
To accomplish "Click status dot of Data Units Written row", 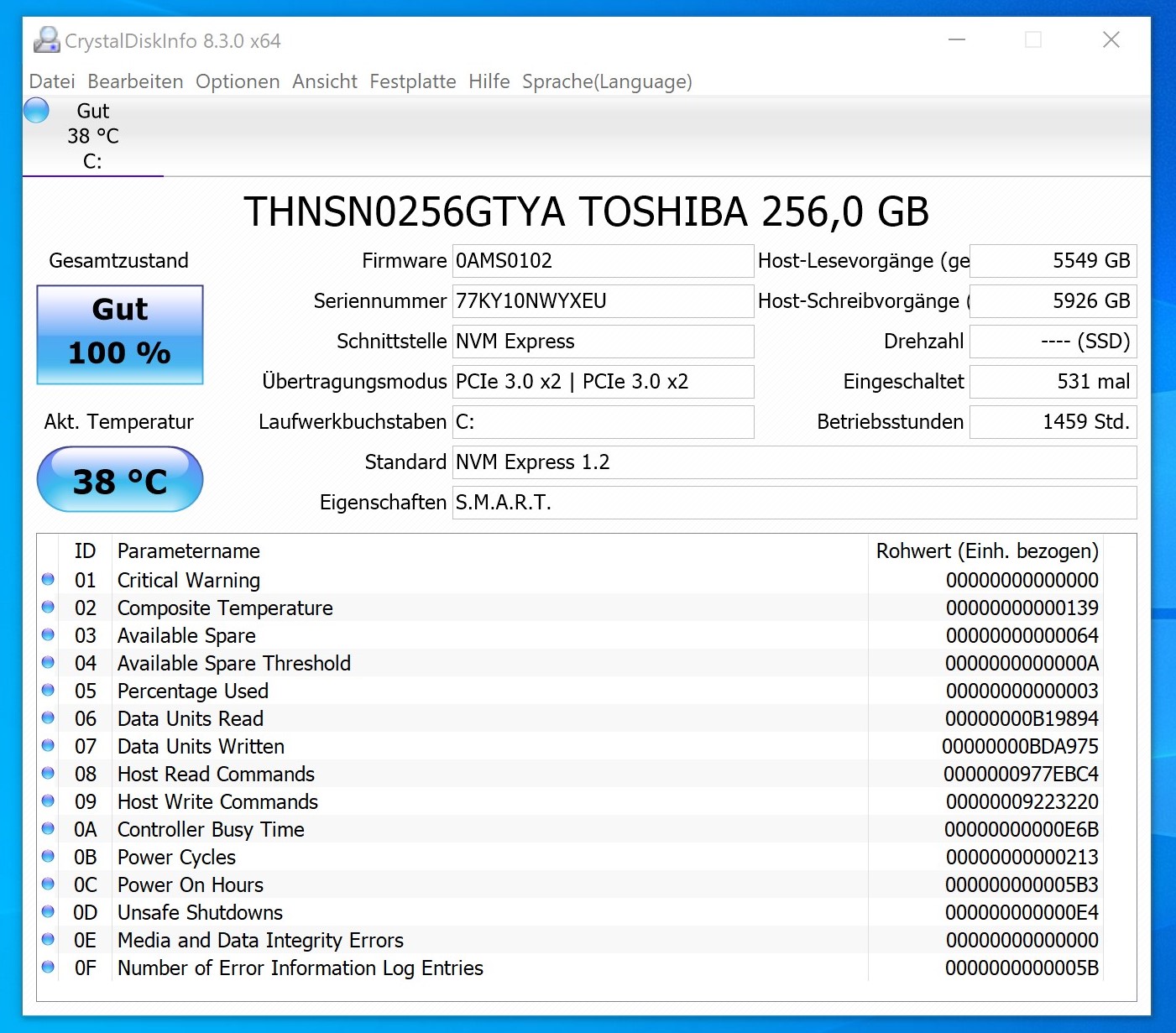I will pos(48,745).
